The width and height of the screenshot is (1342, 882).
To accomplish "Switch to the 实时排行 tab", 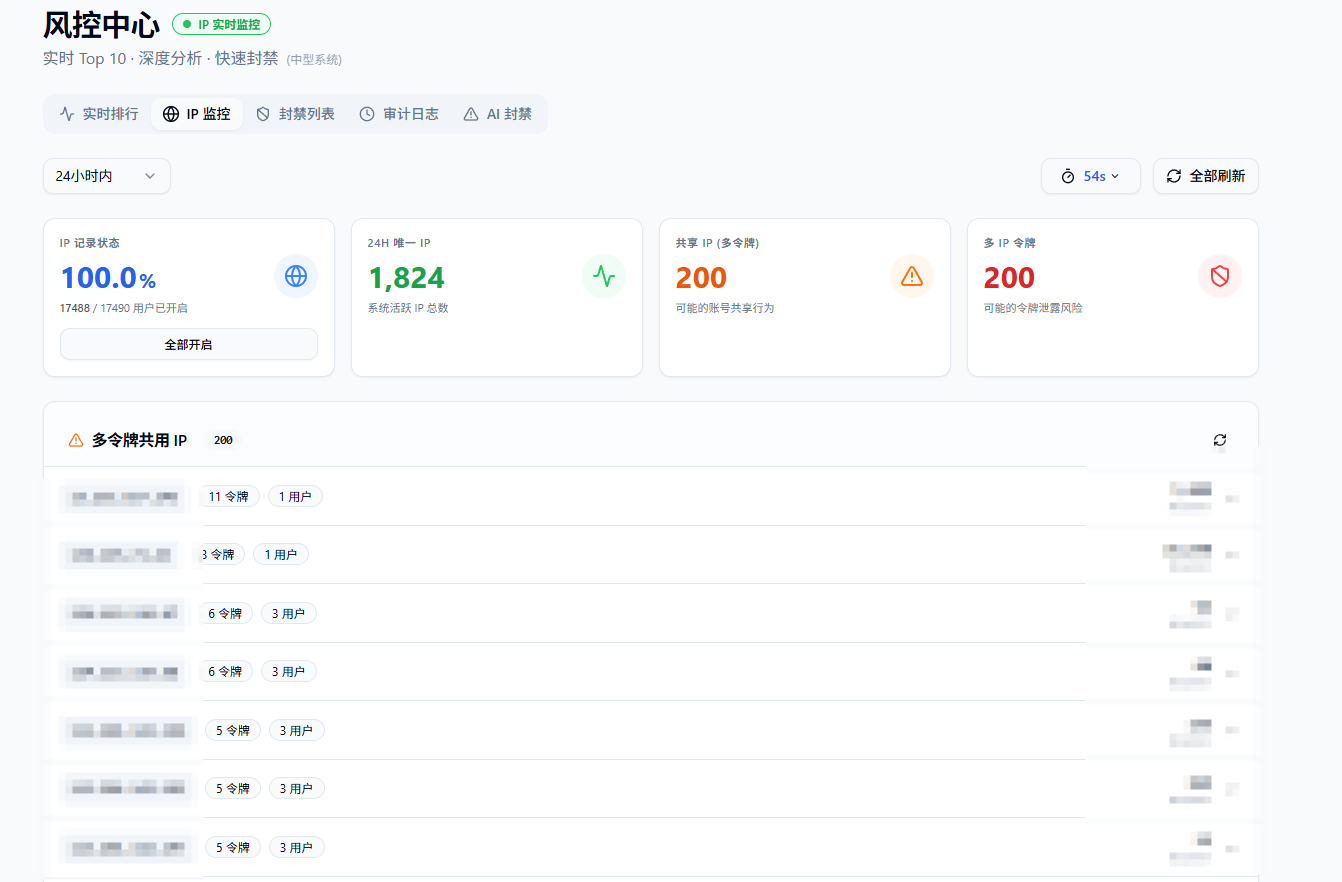I will (98, 114).
